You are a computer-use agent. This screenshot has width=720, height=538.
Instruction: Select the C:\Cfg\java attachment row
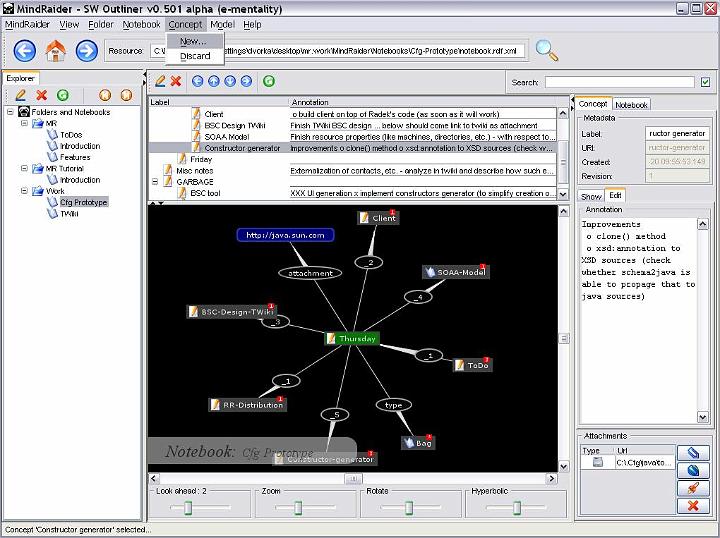pyautogui.click(x=627, y=463)
